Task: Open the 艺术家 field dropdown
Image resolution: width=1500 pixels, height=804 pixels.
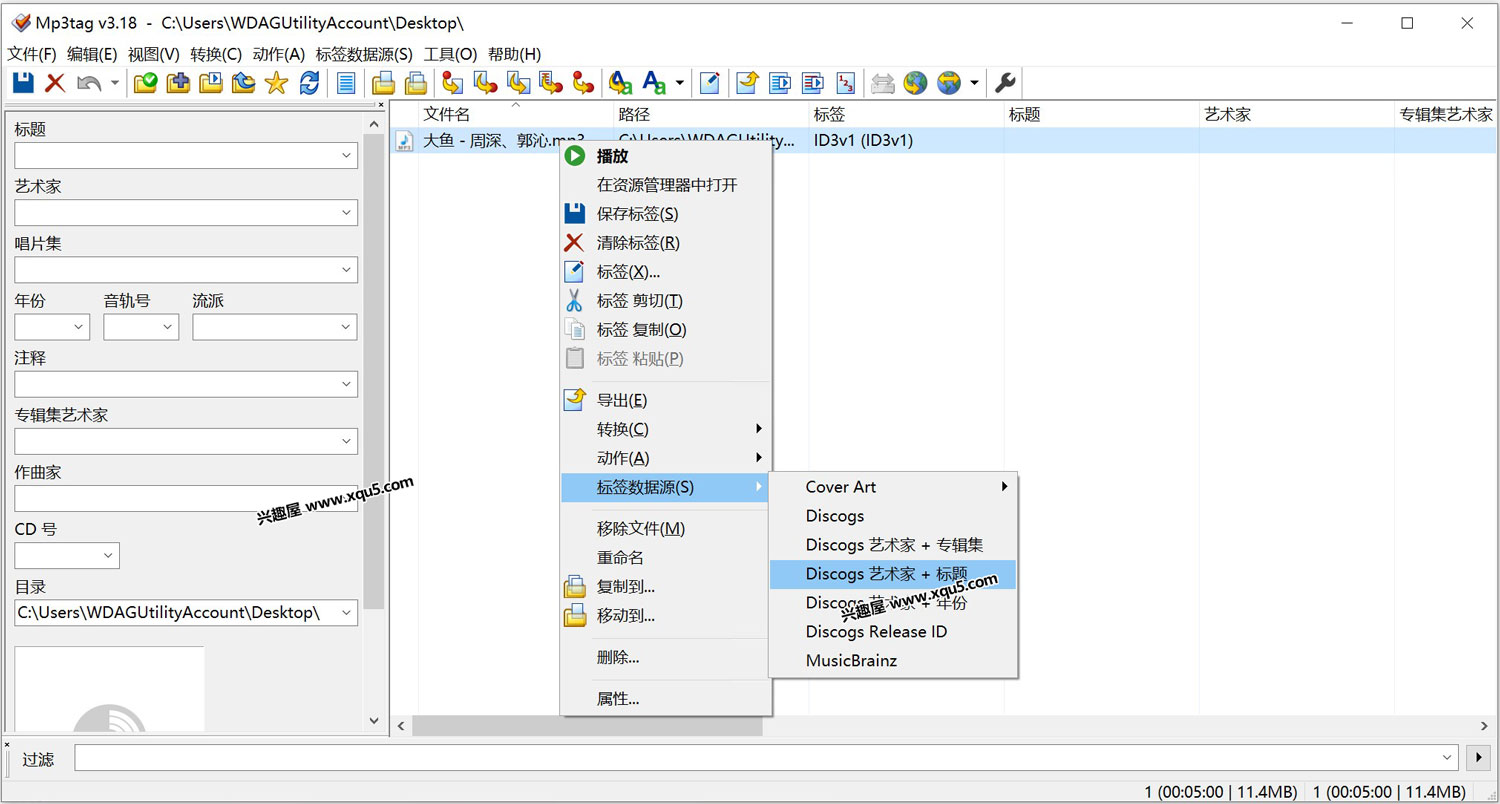Action: pos(346,213)
